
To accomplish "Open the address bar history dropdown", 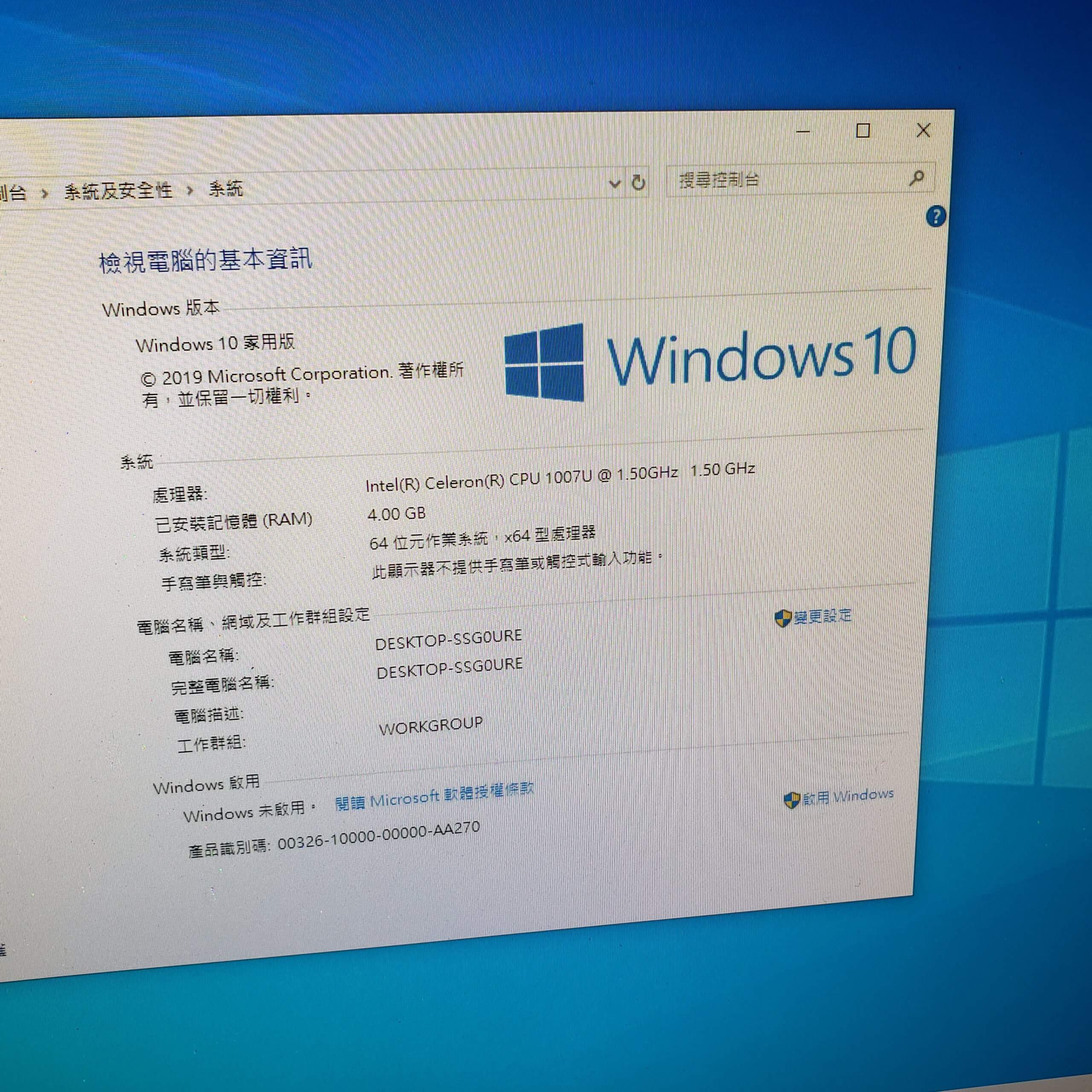I will pos(614,184).
